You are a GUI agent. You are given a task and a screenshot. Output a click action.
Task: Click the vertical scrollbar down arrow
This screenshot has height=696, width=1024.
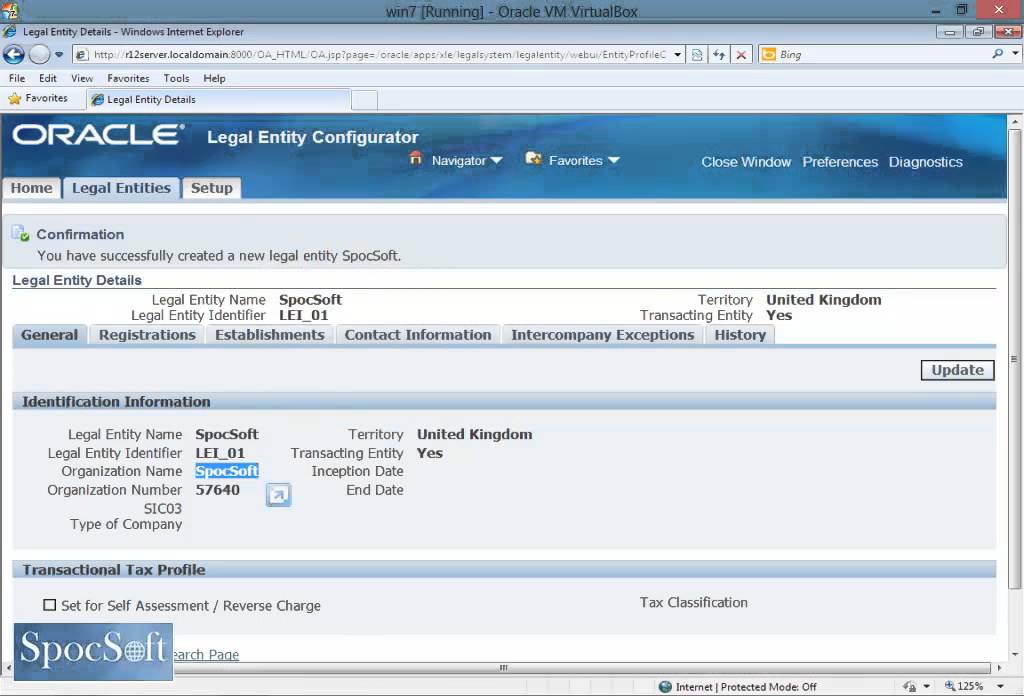click(x=1015, y=654)
